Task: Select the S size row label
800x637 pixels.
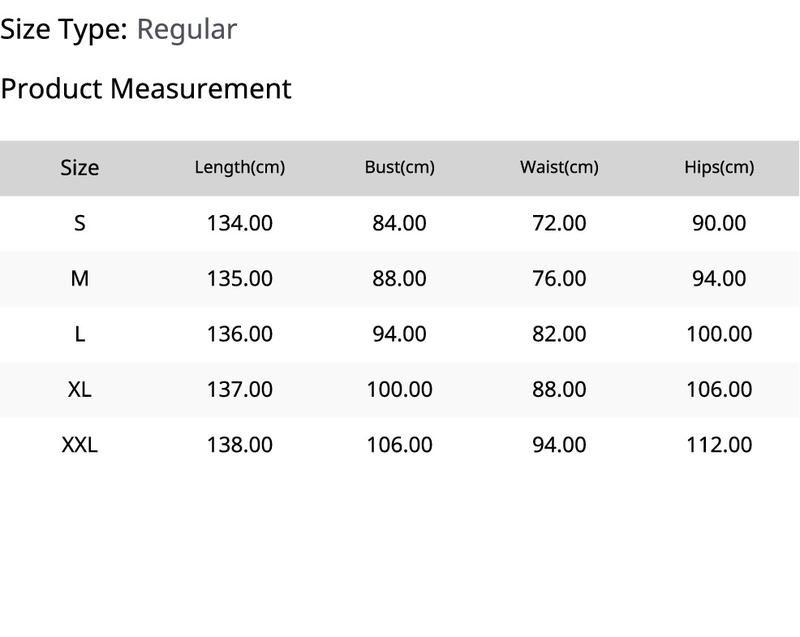Action: coord(80,223)
